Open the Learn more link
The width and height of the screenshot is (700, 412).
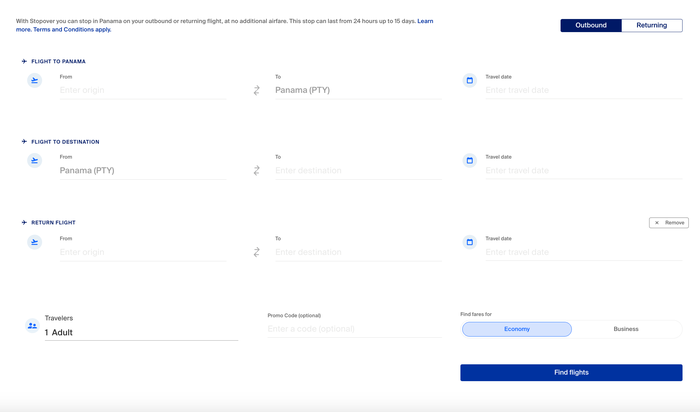coord(425,21)
